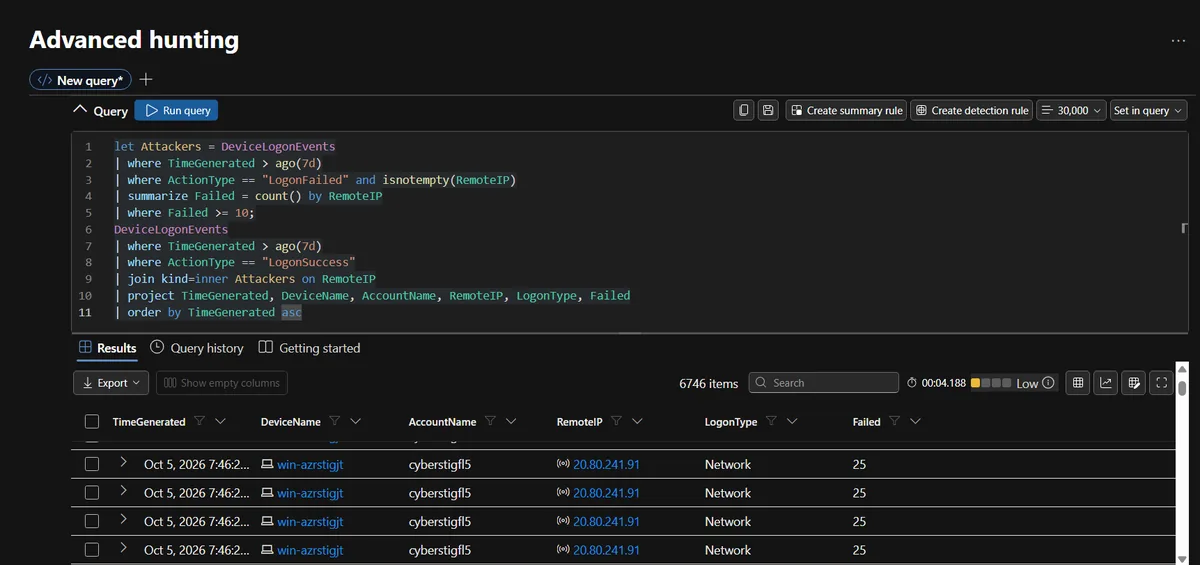The height and width of the screenshot is (565, 1200).
Task: Click the filter icon on Failed column
Action: 894,422
